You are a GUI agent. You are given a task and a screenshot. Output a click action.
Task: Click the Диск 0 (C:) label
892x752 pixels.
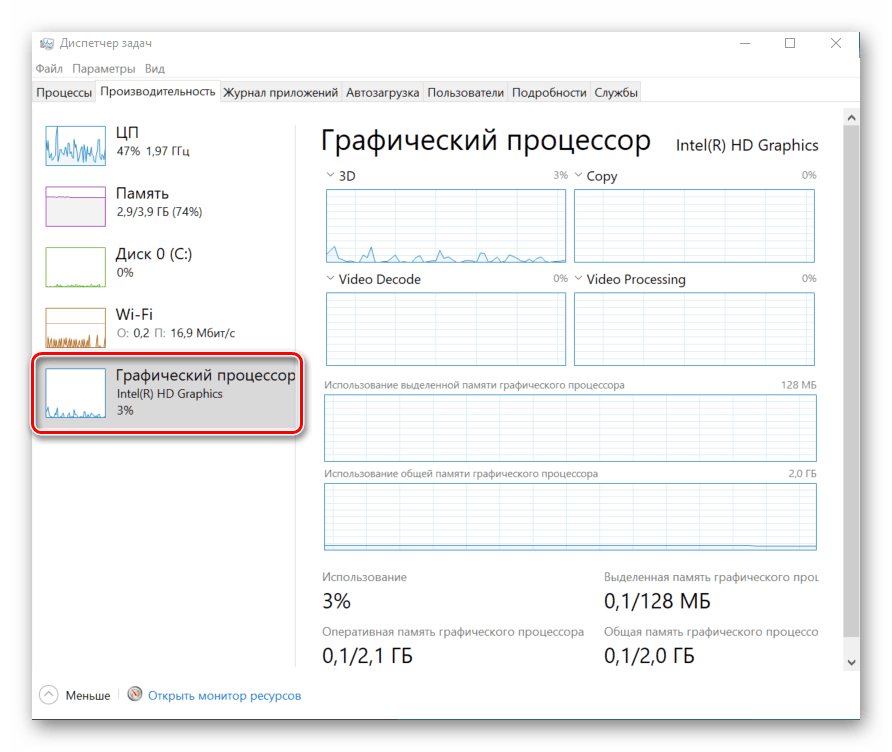click(154, 254)
